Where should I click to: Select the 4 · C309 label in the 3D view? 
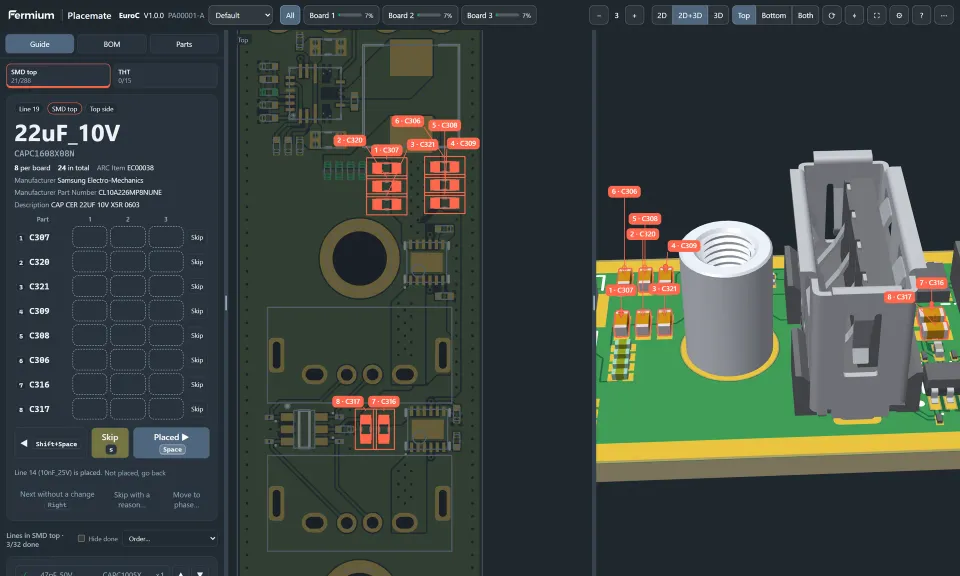click(x=684, y=245)
